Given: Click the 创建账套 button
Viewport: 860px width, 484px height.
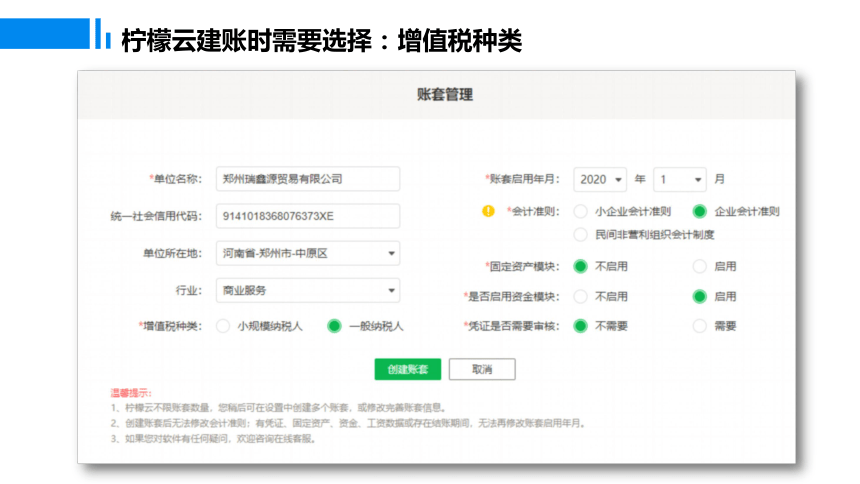Looking at the screenshot, I should click(408, 369).
